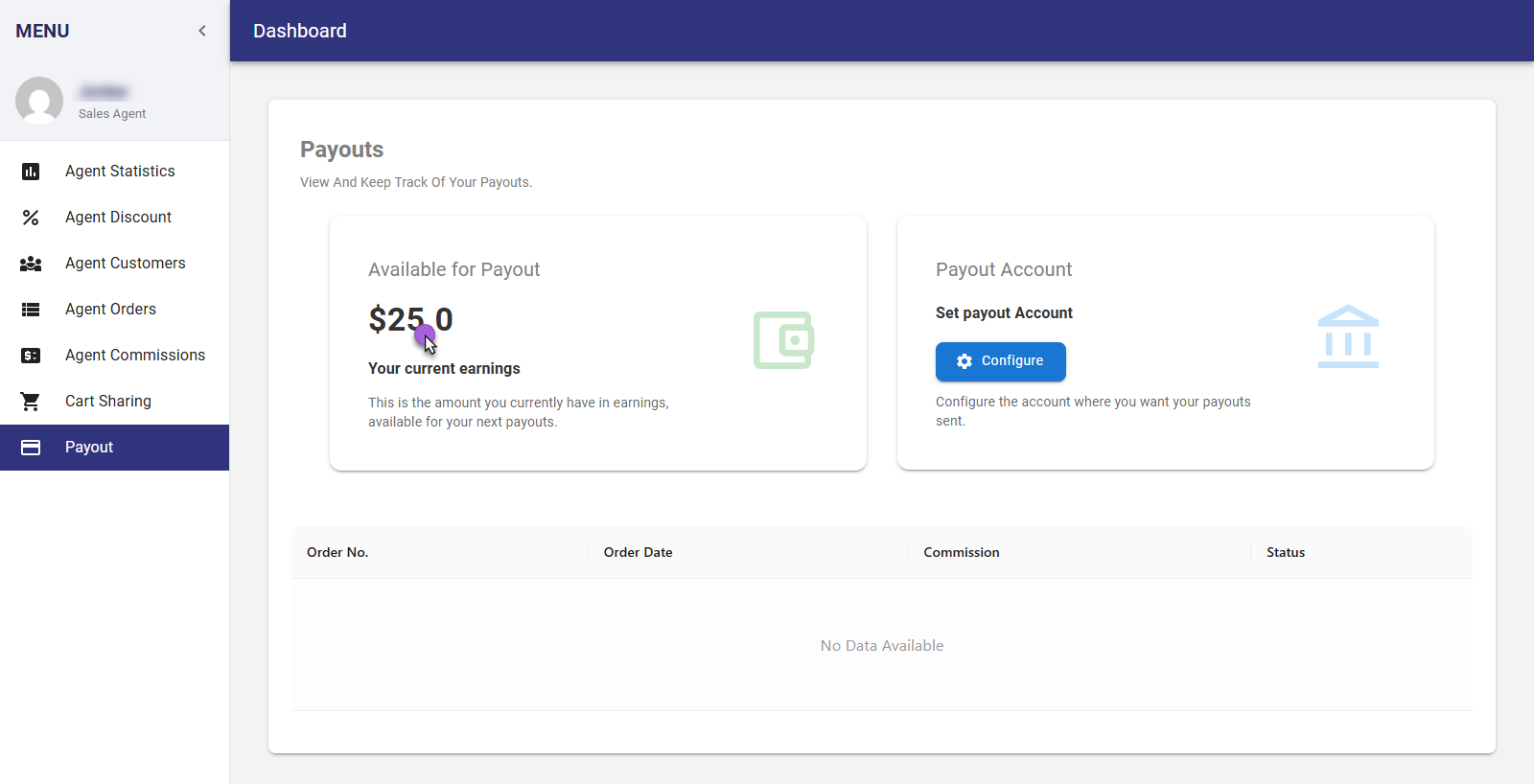Click the Agent Statistics bar chart icon

click(x=31, y=172)
